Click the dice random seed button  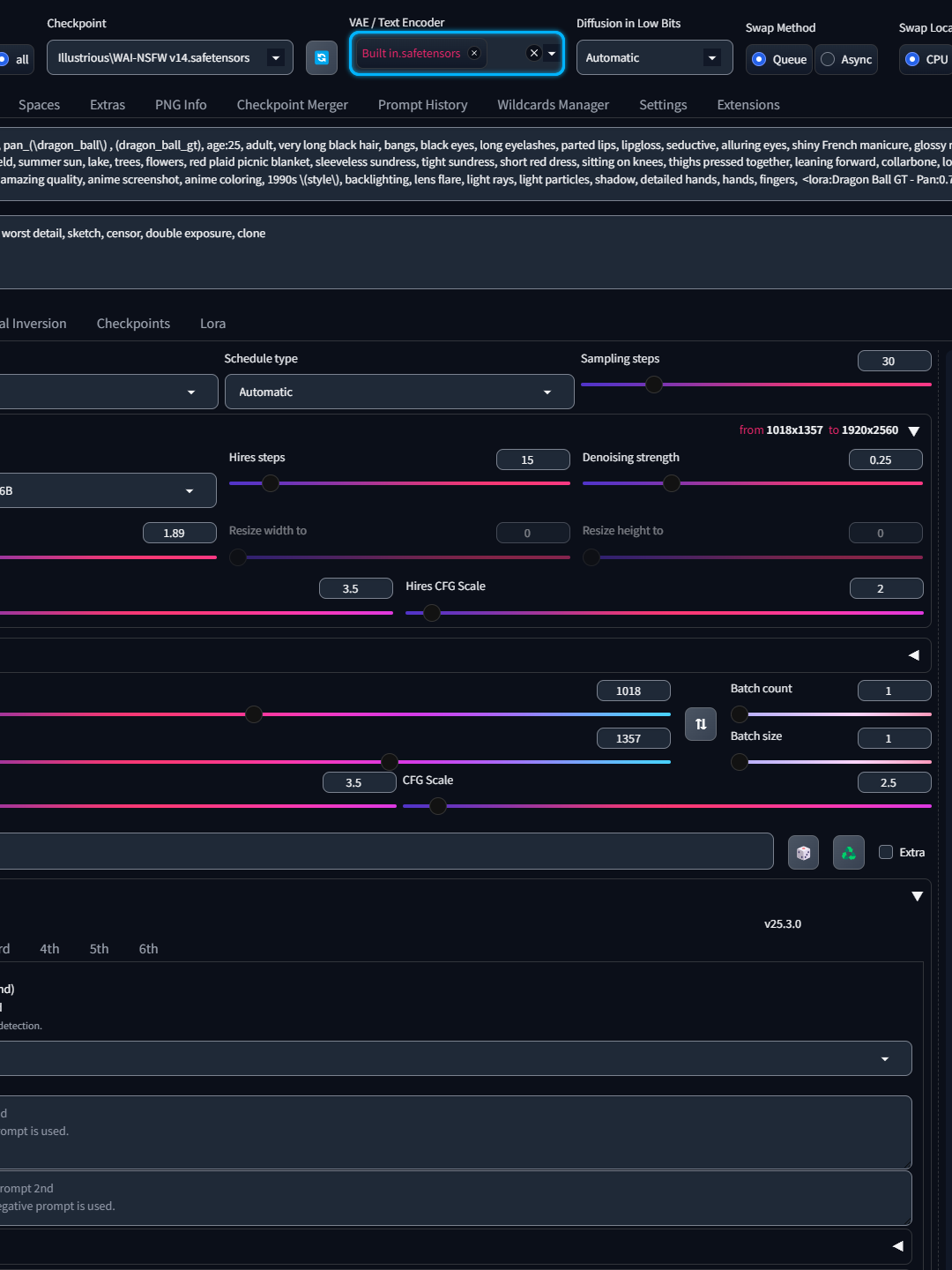(x=803, y=853)
